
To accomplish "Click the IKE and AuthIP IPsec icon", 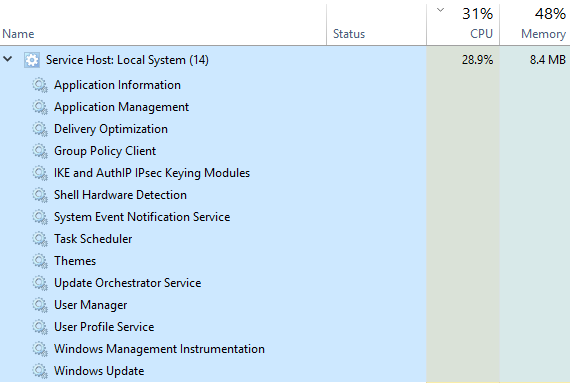I will [40, 173].
